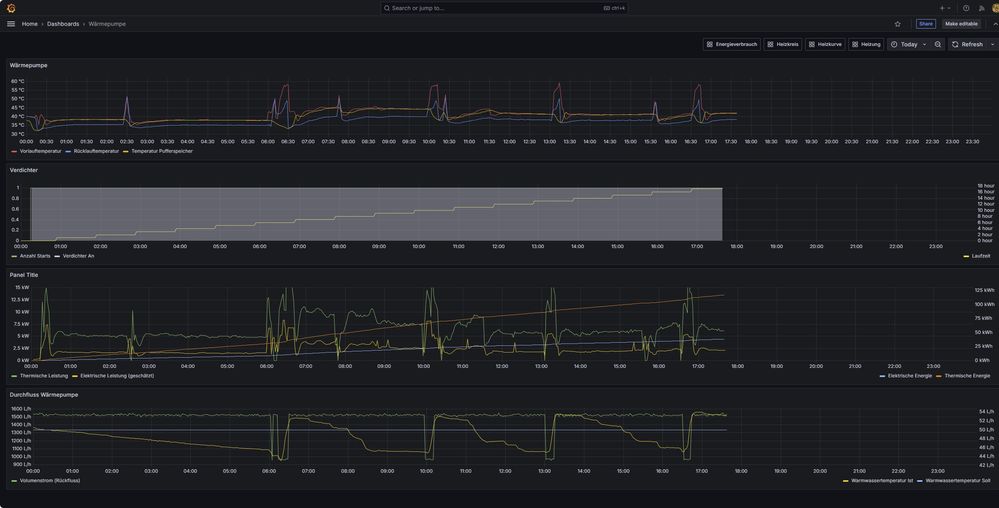Toggle Verdichter An series in legend
This screenshot has height=508, width=999.
78,256
